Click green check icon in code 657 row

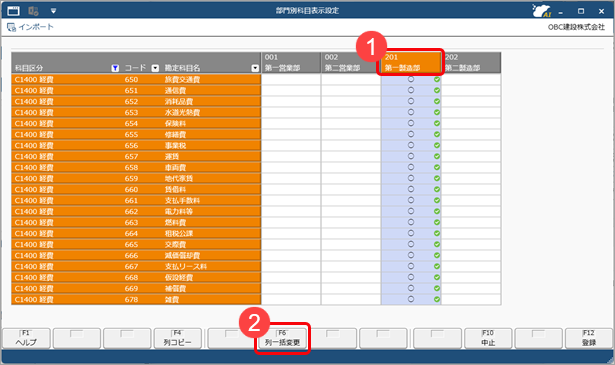pos(437,156)
